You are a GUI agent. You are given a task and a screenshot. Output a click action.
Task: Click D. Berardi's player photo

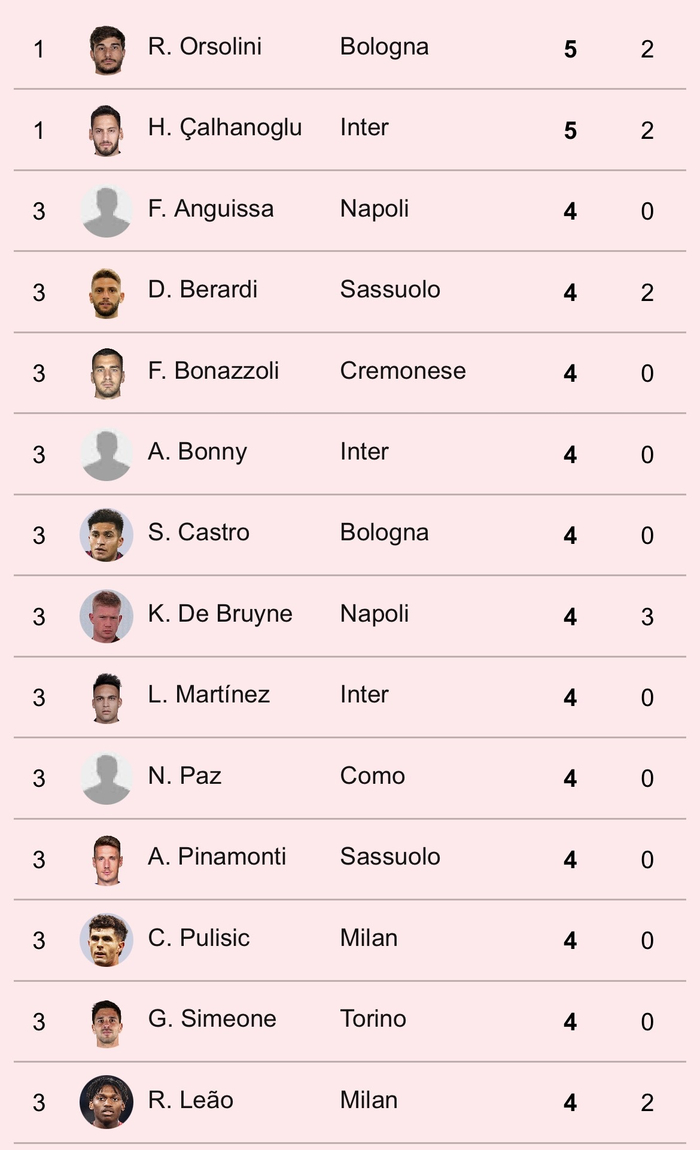pos(106,292)
